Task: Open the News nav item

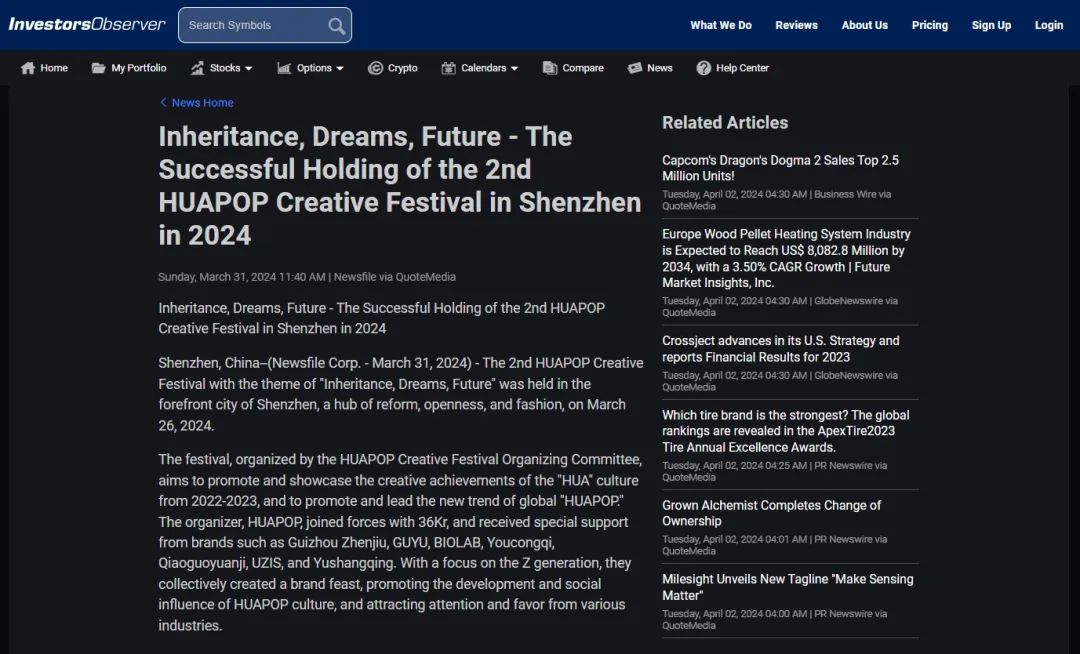Action: 650,67
